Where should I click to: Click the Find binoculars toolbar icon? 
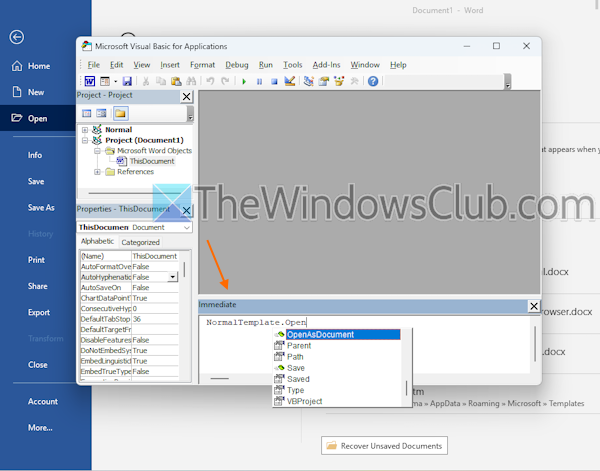tap(191, 81)
